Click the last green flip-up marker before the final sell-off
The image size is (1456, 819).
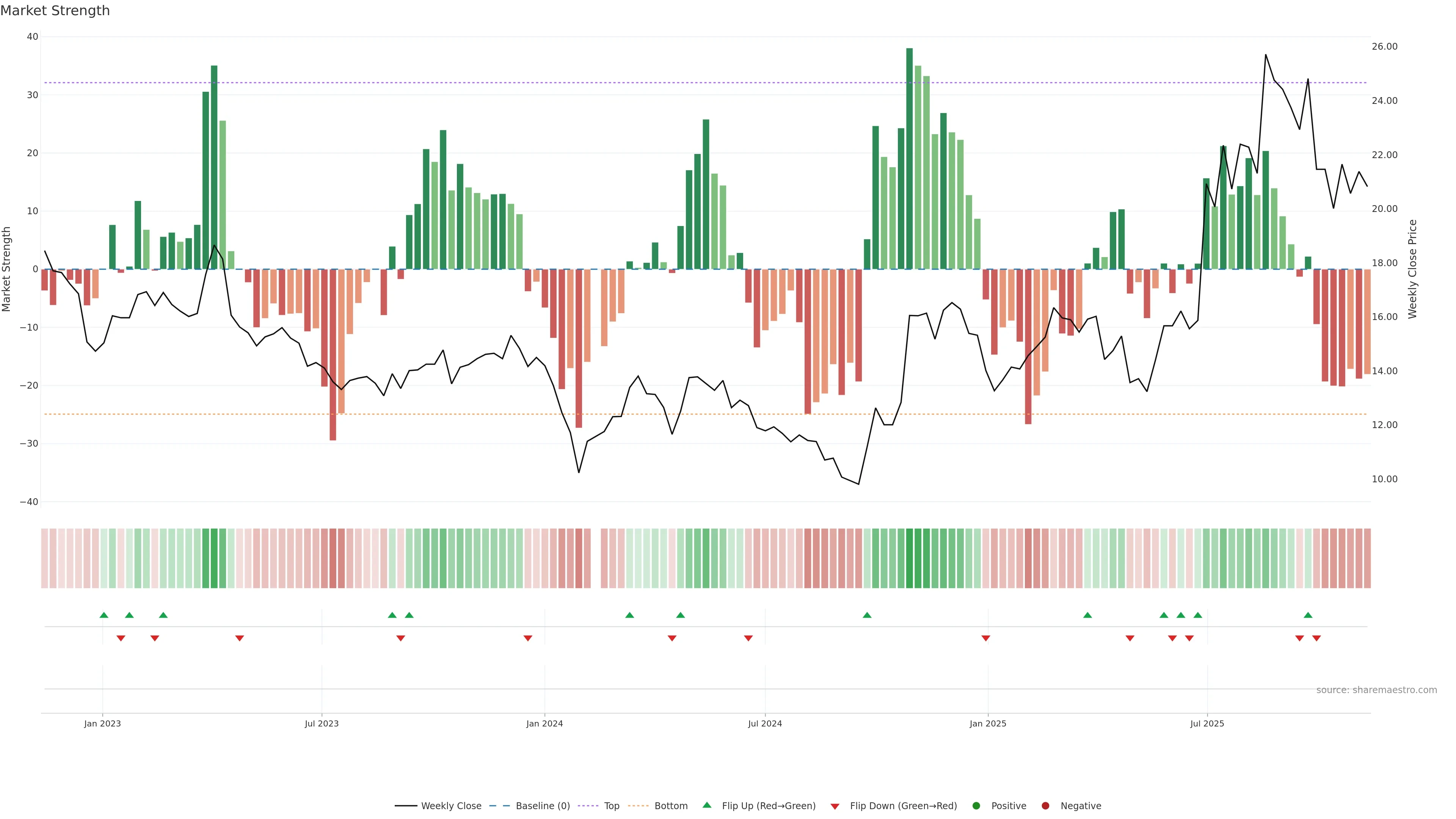click(1308, 615)
